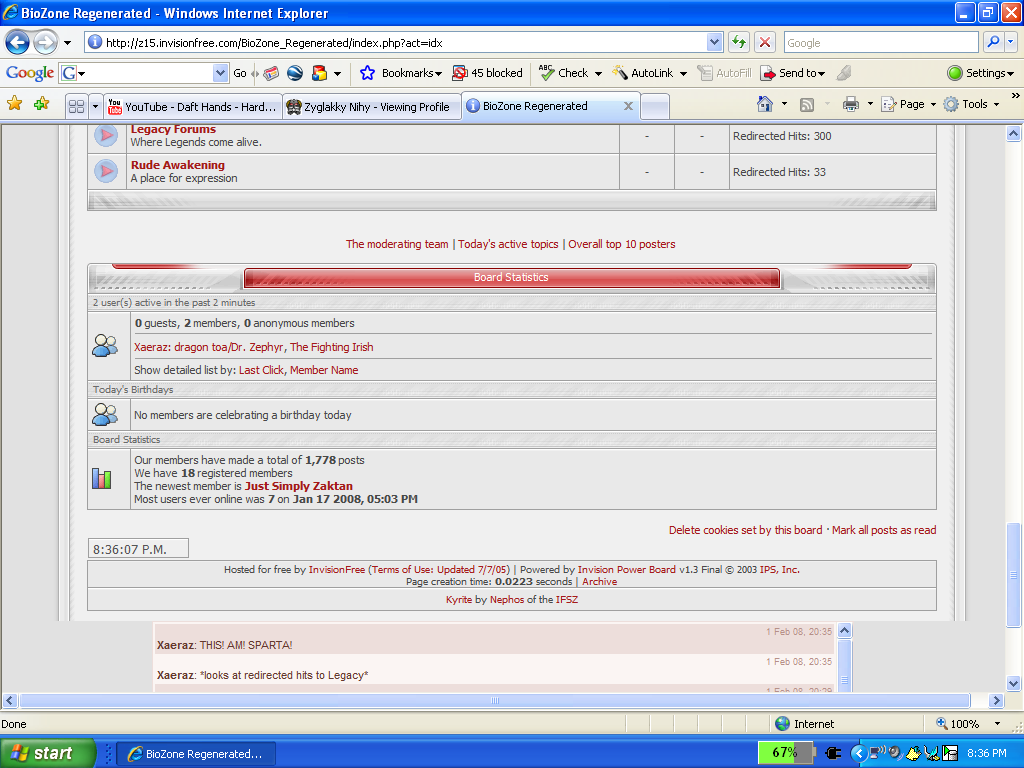Switch to Zyglakky Nihy Viewing Profile tab

tap(372, 106)
